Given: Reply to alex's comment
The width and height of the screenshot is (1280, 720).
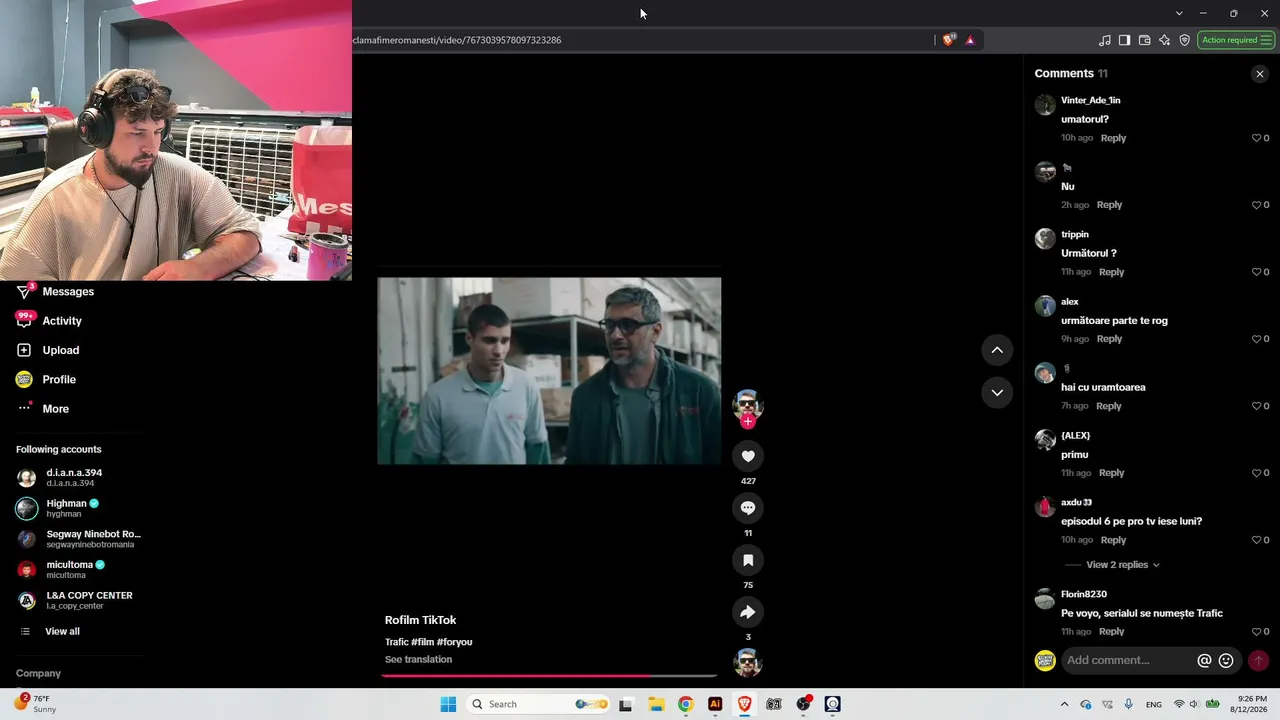Looking at the screenshot, I should 1109,339.
